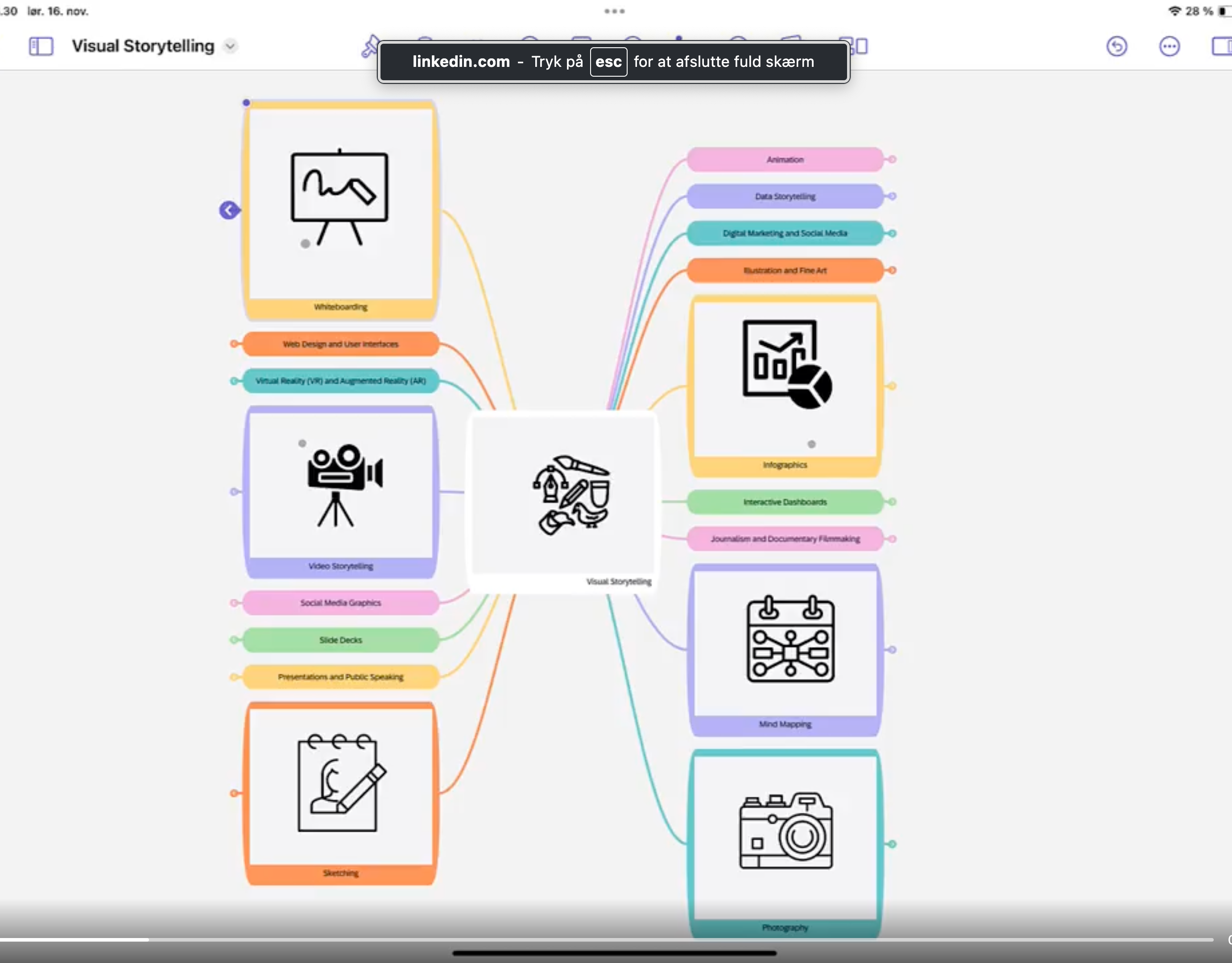Select the Slide Decks node
Screen dimensions: 1232x963
pyautogui.click(x=341, y=640)
